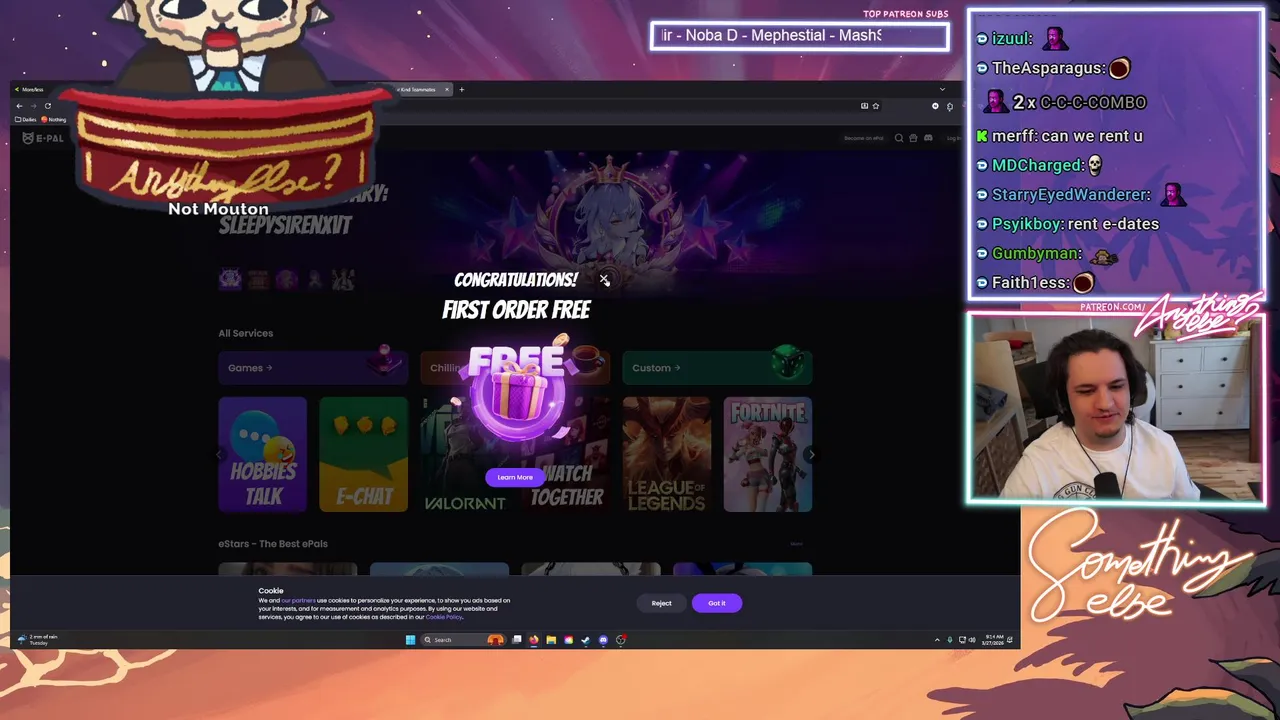Click the Become an ePal link
The image size is (1280, 720).
pos(864,138)
